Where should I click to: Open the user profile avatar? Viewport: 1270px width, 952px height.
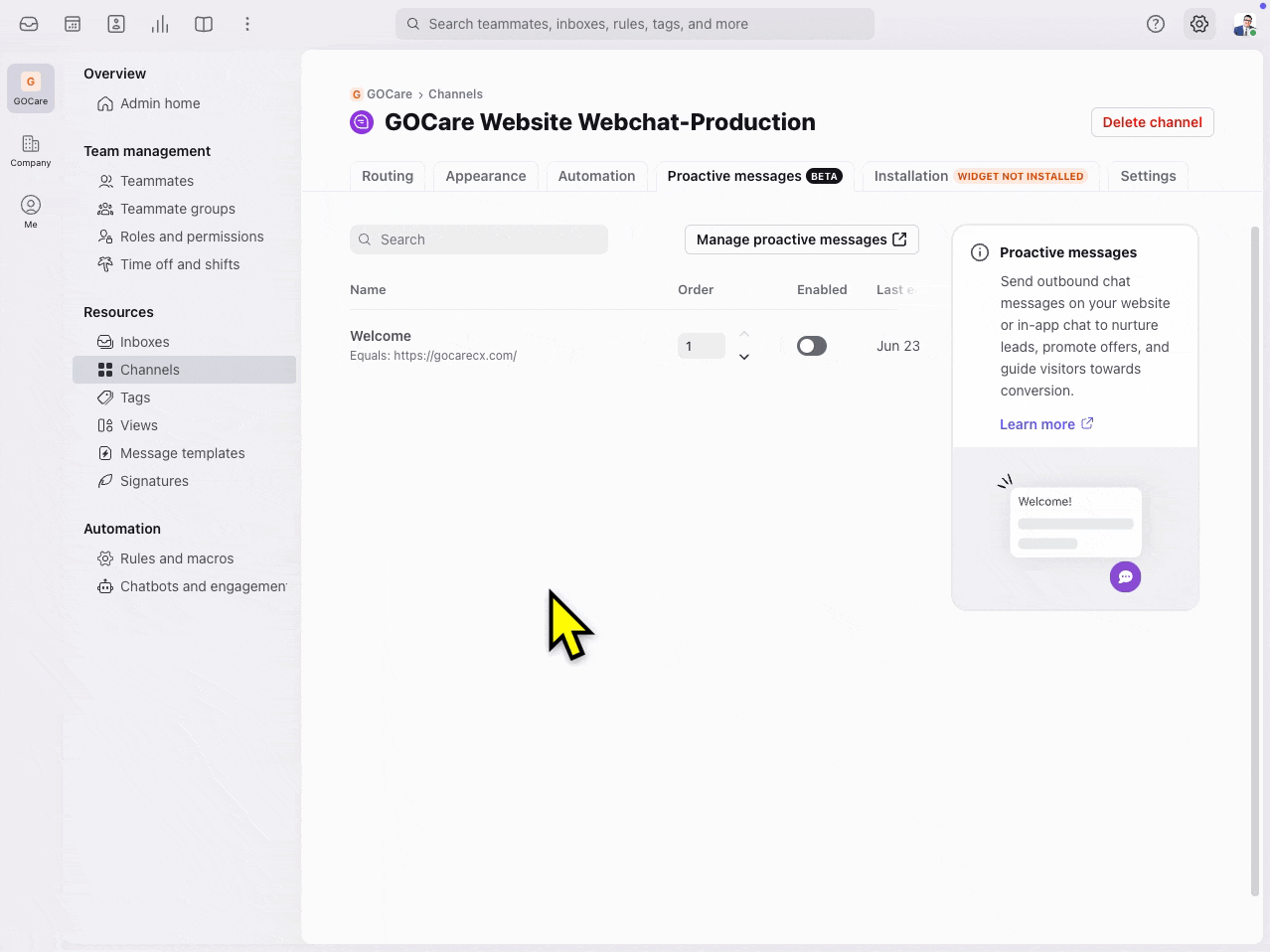pyautogui.click(x=1244, y=24)
